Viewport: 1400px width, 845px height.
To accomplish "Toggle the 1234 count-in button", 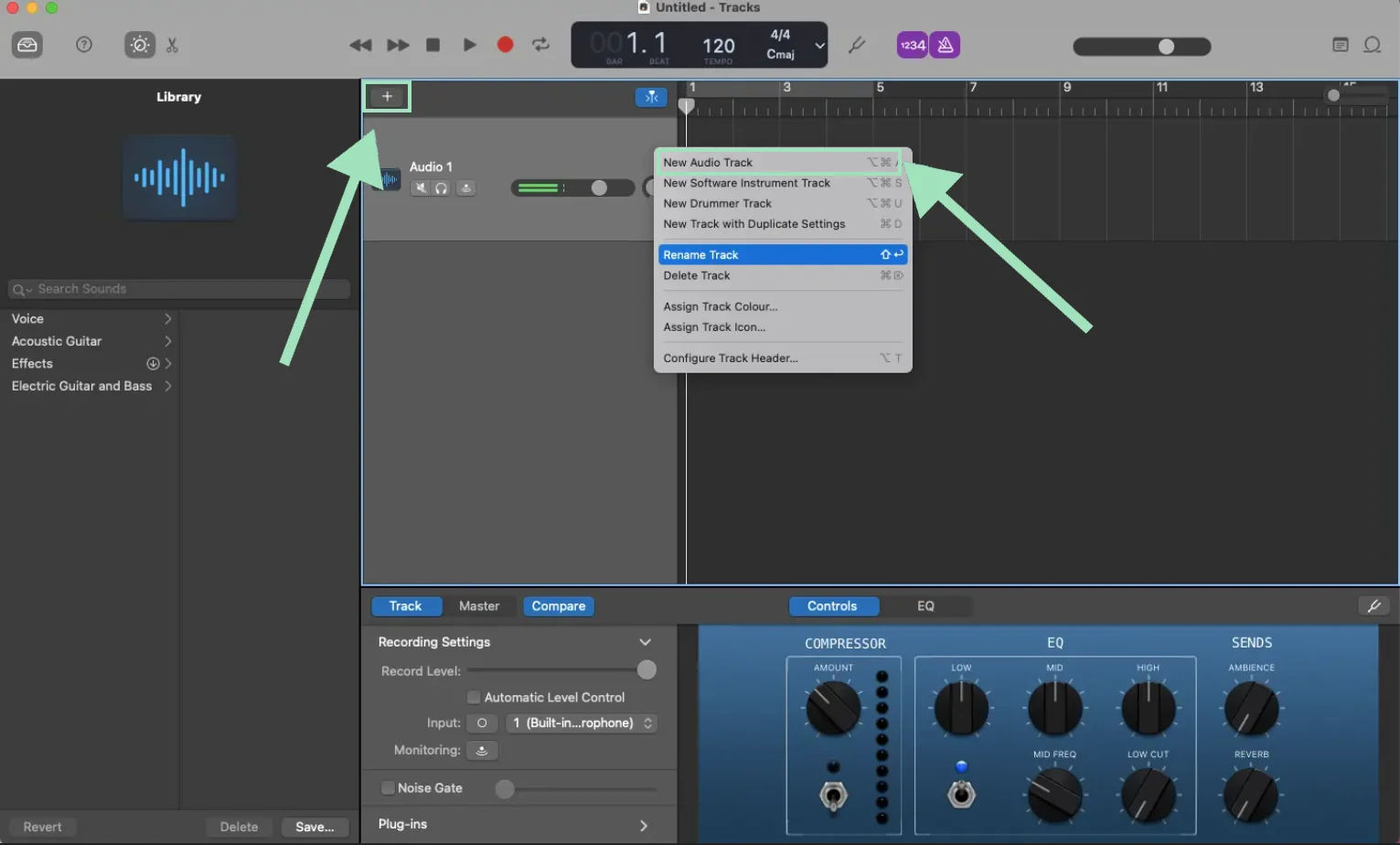I will pos(912,44).
